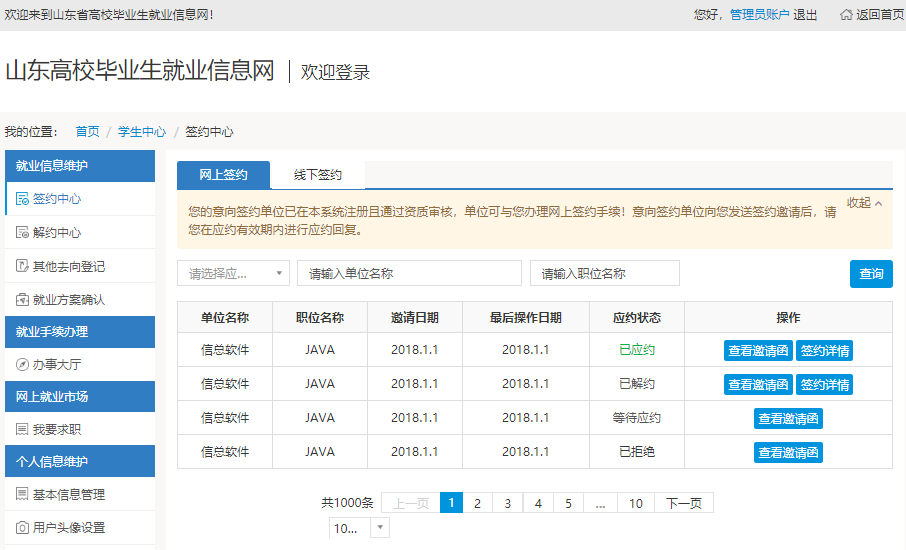This screenshot has width=906, height=550.
Task: Click the 办事大厅 compass icon
Action: pyautogui.click(x=22, y=366)
